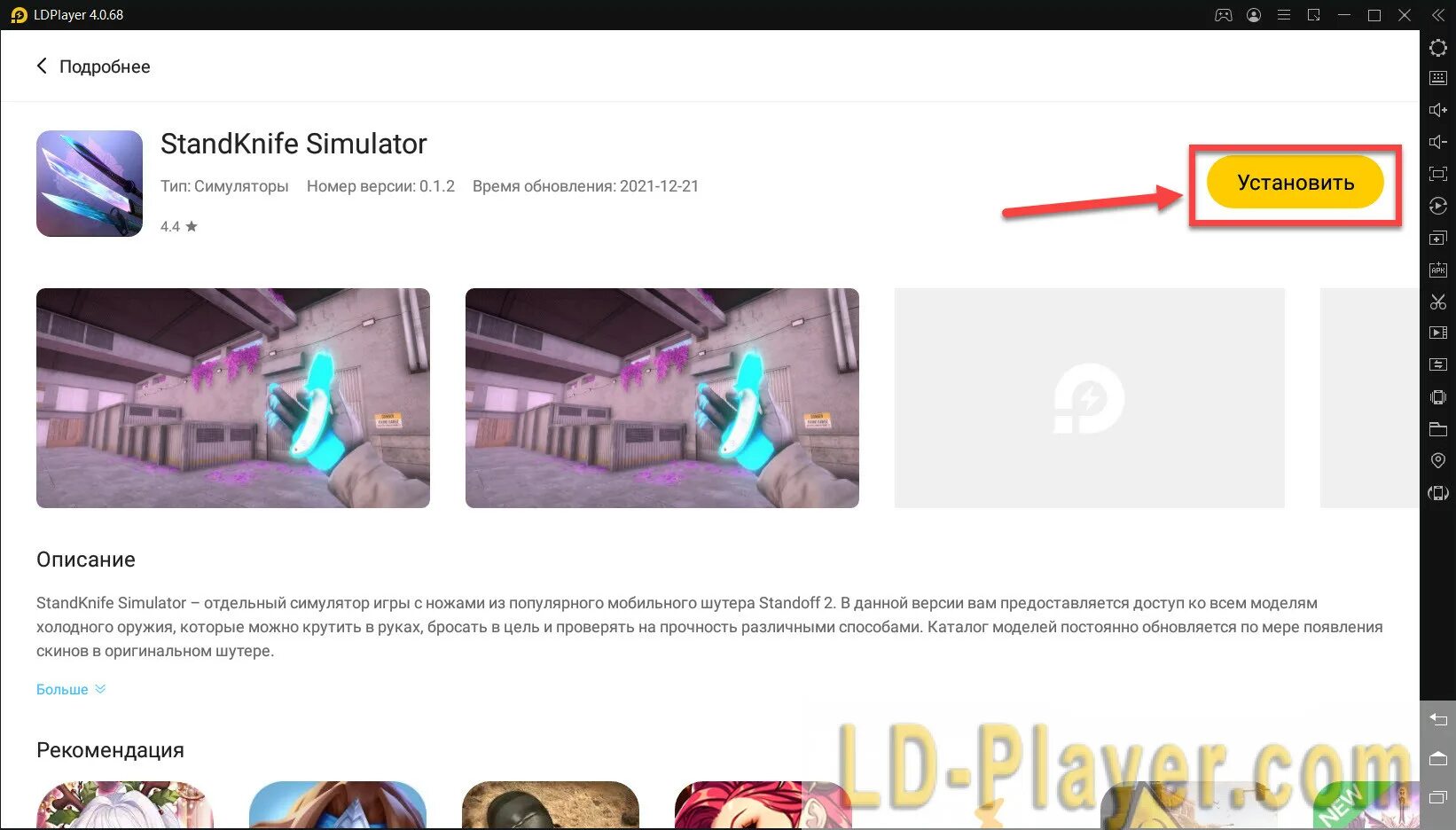Click the window pin/resize icon in title bar
This screenshot has width=1456, height=830.
pyautogui.click(x=1314, y=15)
